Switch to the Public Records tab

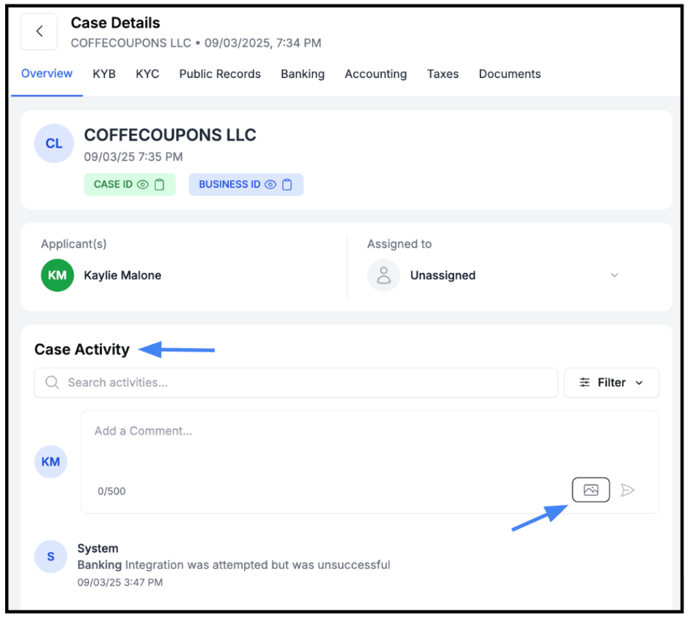click(x=220, y=74)
